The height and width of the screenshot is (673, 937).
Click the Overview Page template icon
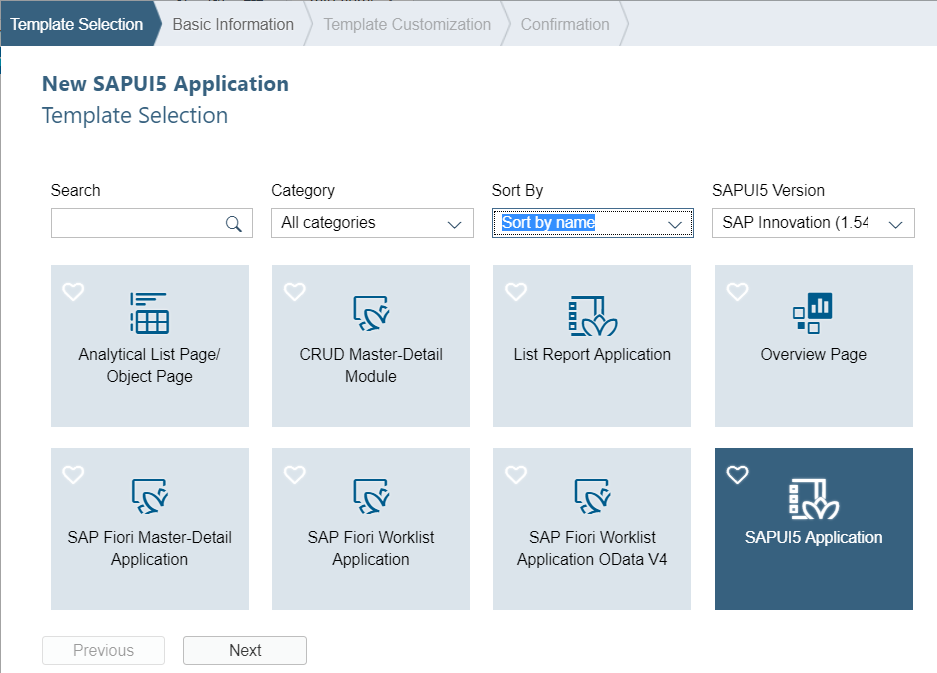pos(813,313)
